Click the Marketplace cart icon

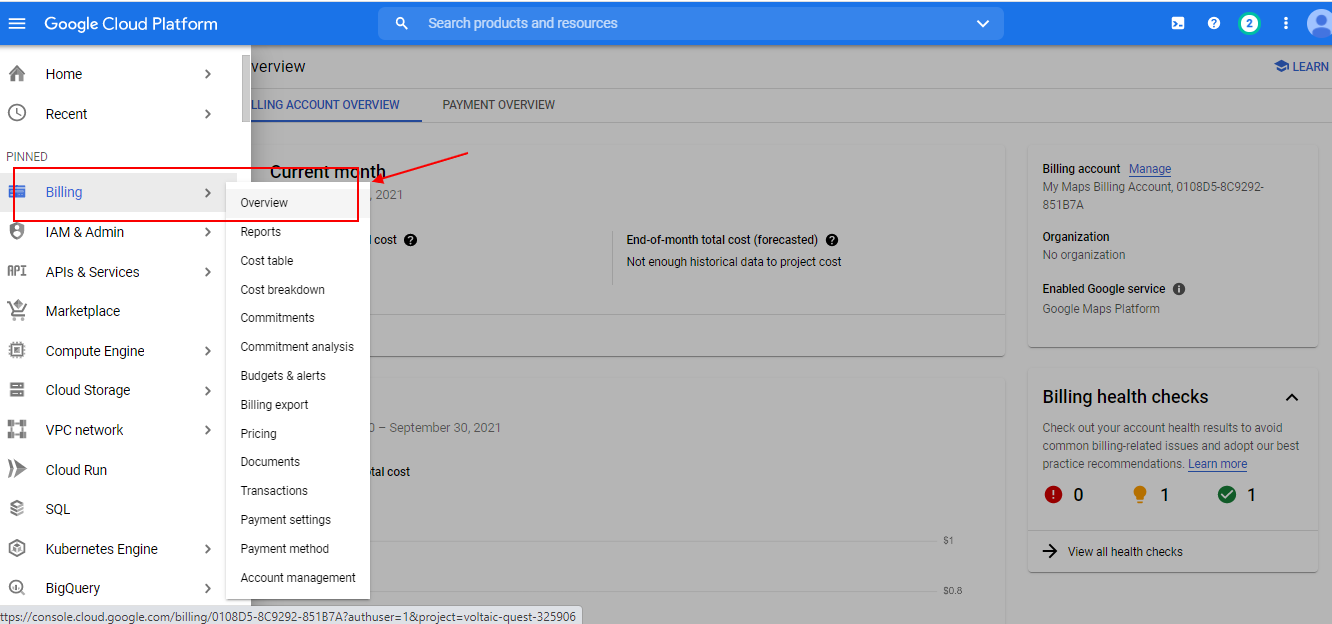click(17, 311)
